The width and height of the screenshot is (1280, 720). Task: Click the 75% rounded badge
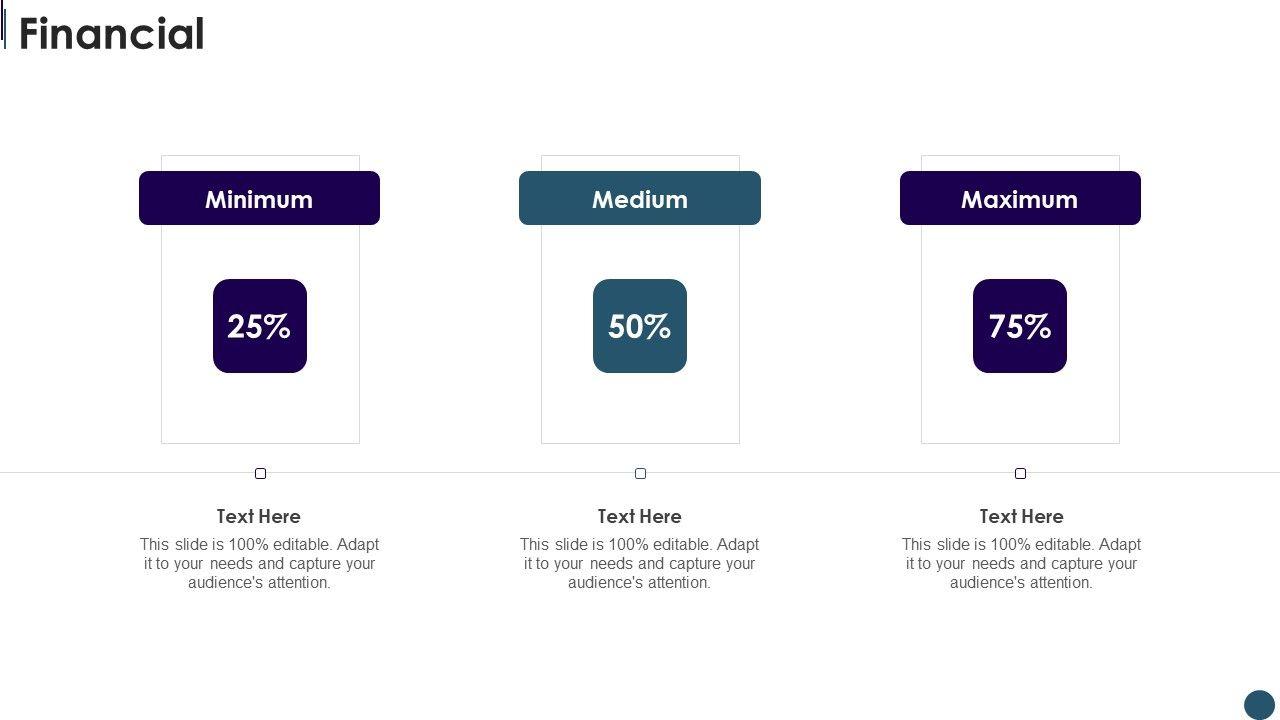point(1020,326)
